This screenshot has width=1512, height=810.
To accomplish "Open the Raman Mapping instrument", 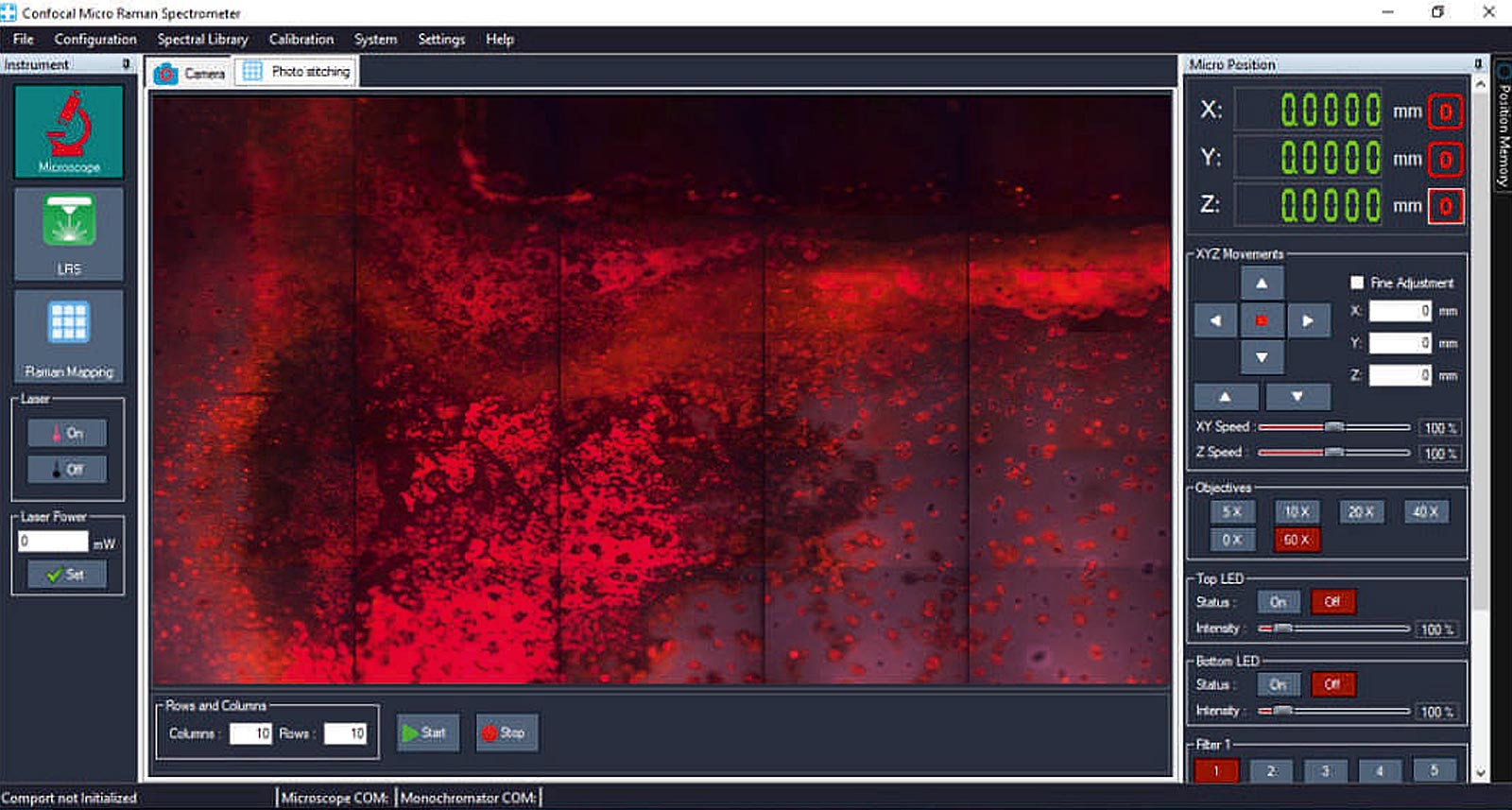I will click(x=68, y=335).
